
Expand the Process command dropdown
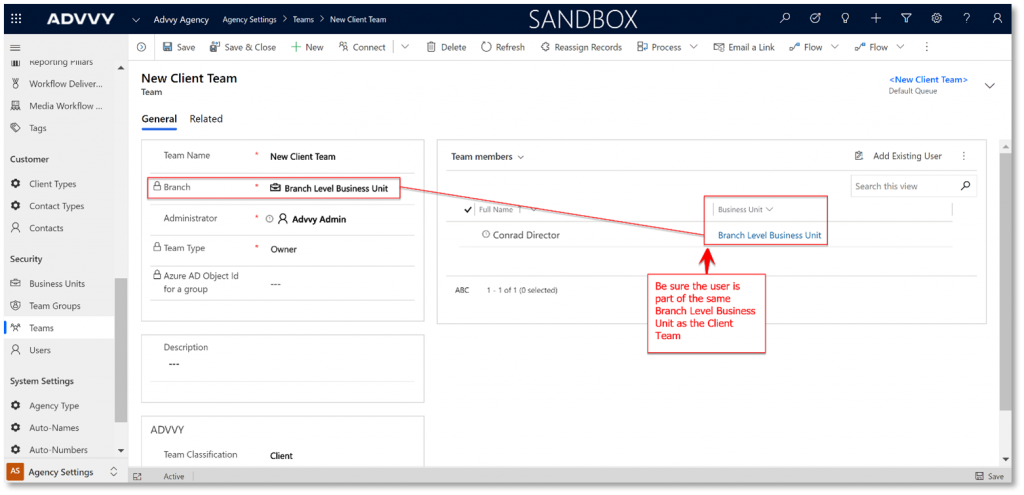pos(690,47)
